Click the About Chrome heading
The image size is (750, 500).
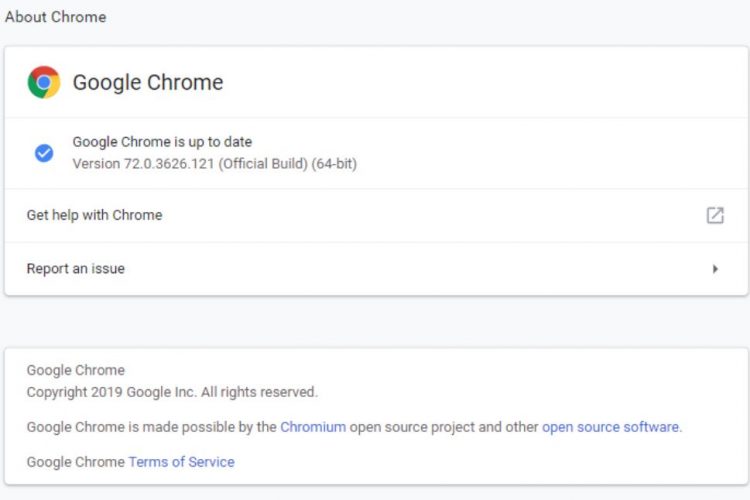(55, 17)
